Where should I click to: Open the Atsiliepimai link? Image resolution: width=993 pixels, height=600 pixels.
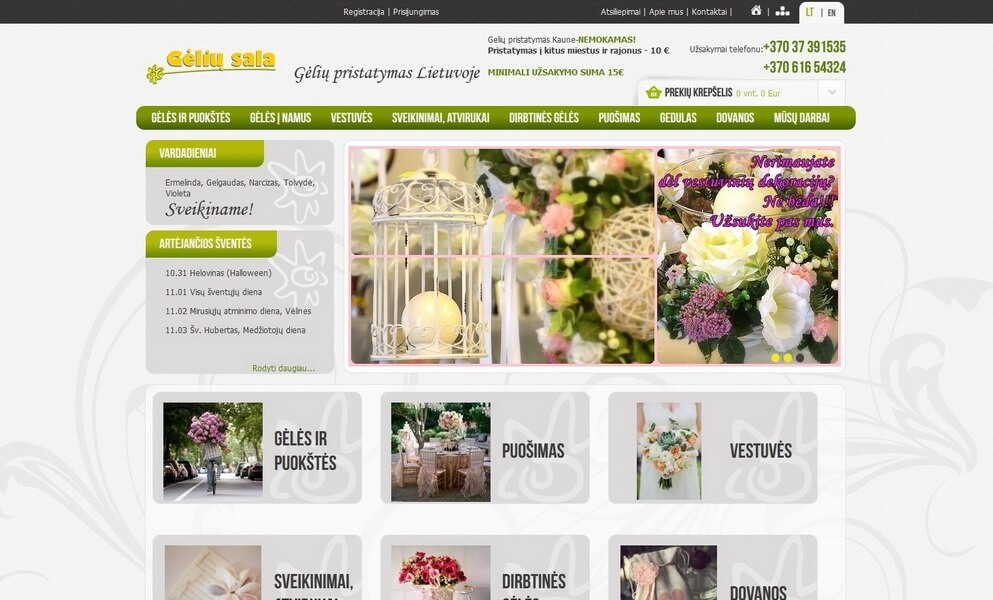[x=620, y=12]
